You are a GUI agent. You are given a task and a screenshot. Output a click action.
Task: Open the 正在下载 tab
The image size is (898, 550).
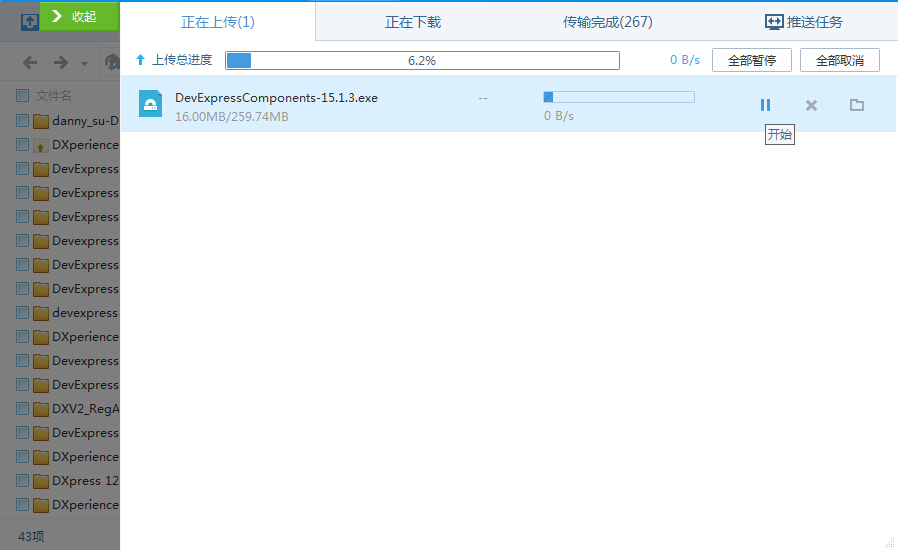point(413,22)
